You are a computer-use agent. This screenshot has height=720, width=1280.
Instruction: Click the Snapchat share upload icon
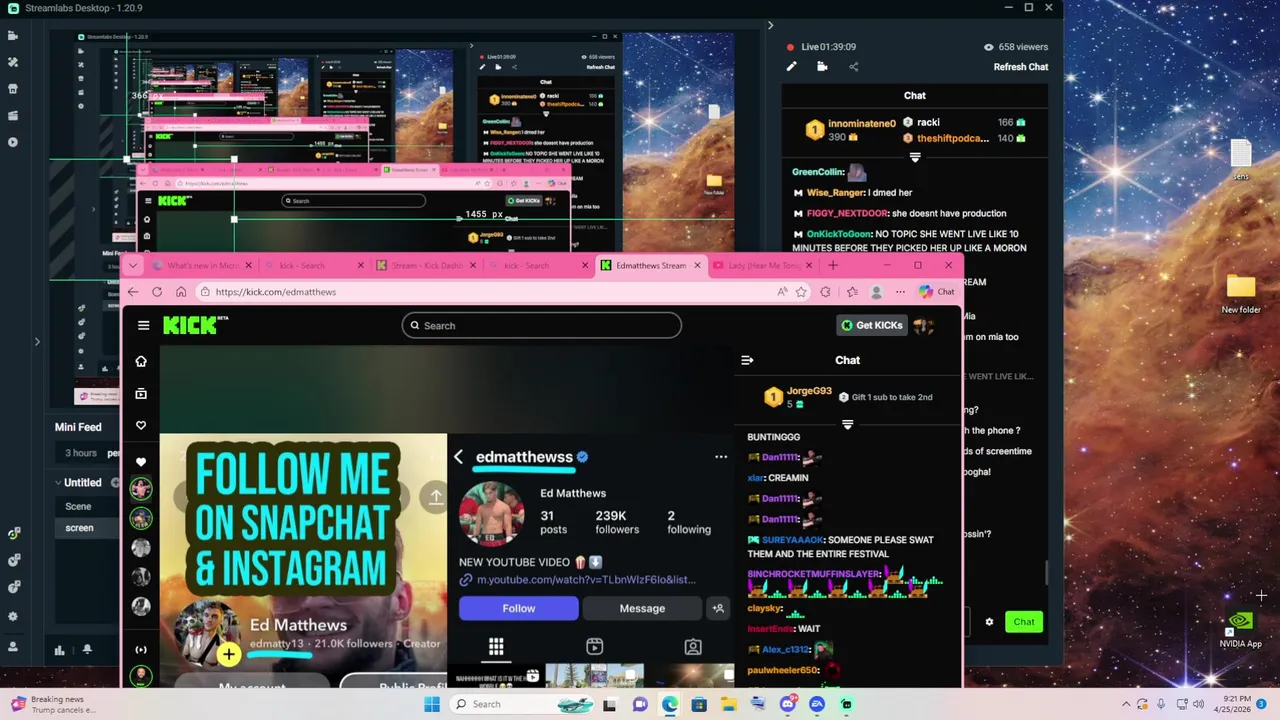(x=435, y=496)
